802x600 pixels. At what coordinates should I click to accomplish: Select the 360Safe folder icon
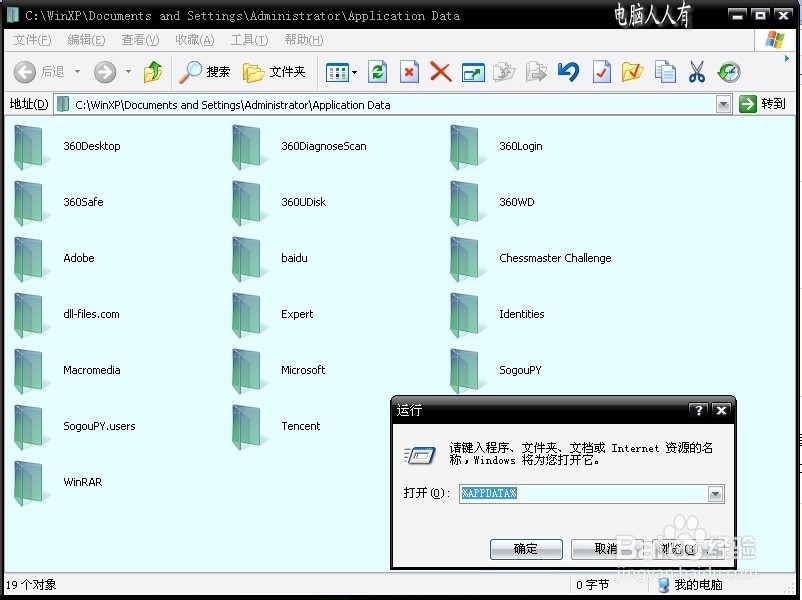pyautogui.click(x=30, y=203)
